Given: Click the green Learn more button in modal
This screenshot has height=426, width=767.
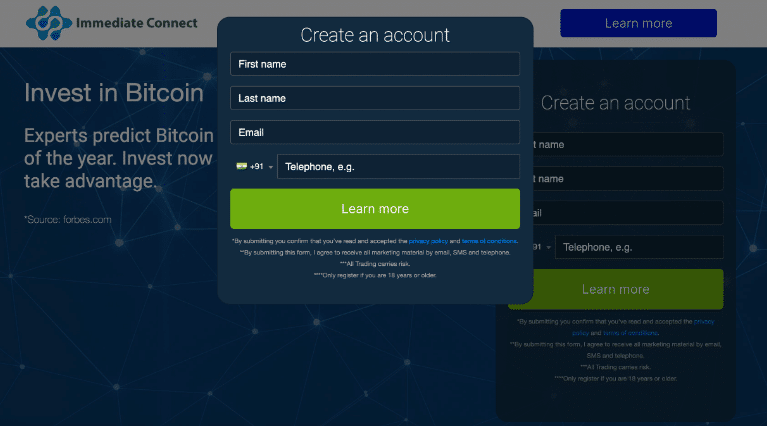Looking at the screenshot, I should (x=375, y=209).
